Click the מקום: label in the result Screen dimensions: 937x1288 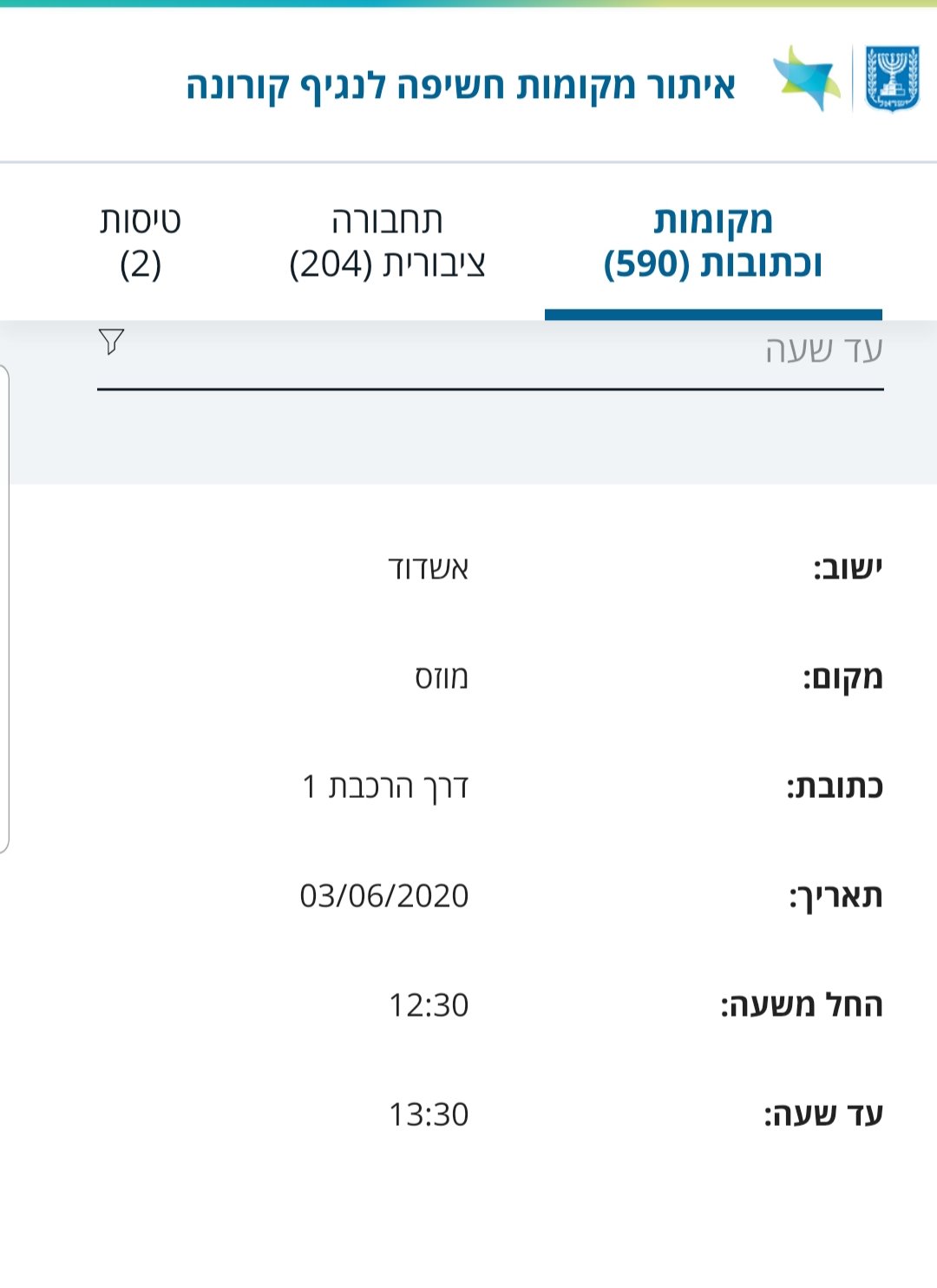tap(842, 677)
